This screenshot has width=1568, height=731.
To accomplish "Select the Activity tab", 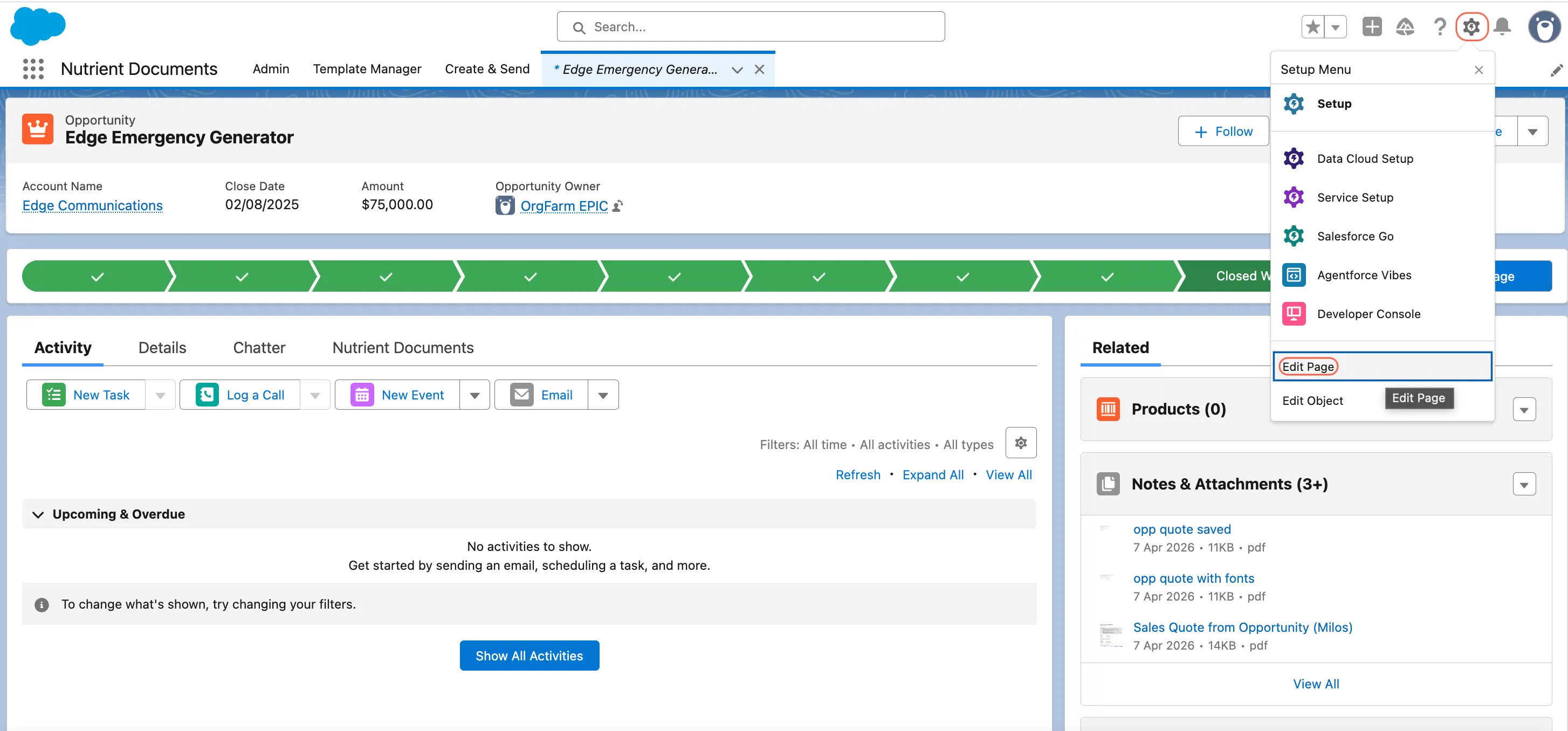I will 63,348.
